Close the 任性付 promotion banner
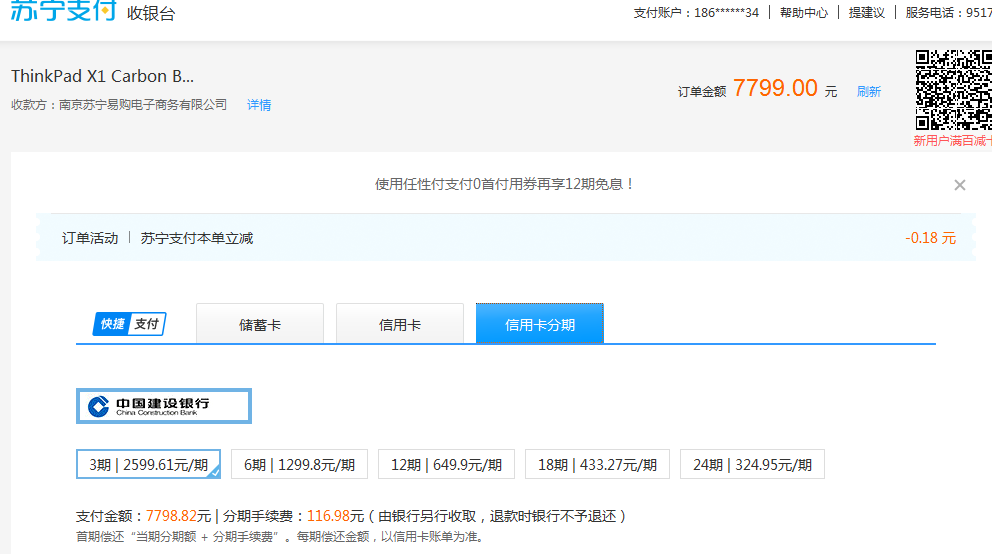 coord(960,185)
